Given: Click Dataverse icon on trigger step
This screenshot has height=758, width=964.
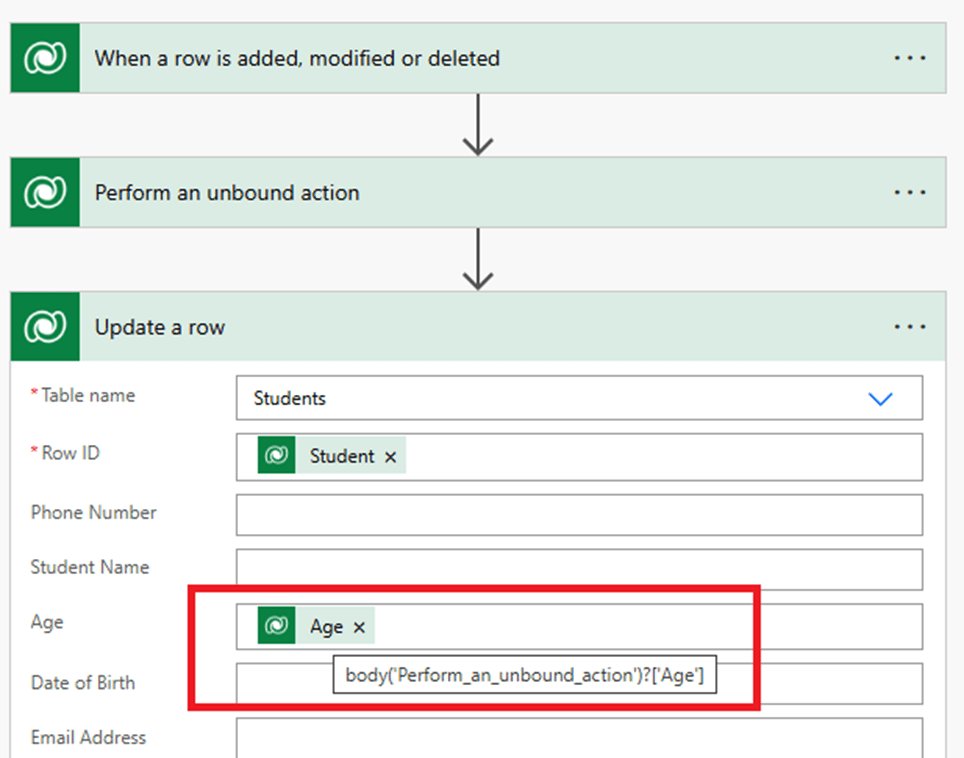Looking at the screenshot, I should 45,58.
